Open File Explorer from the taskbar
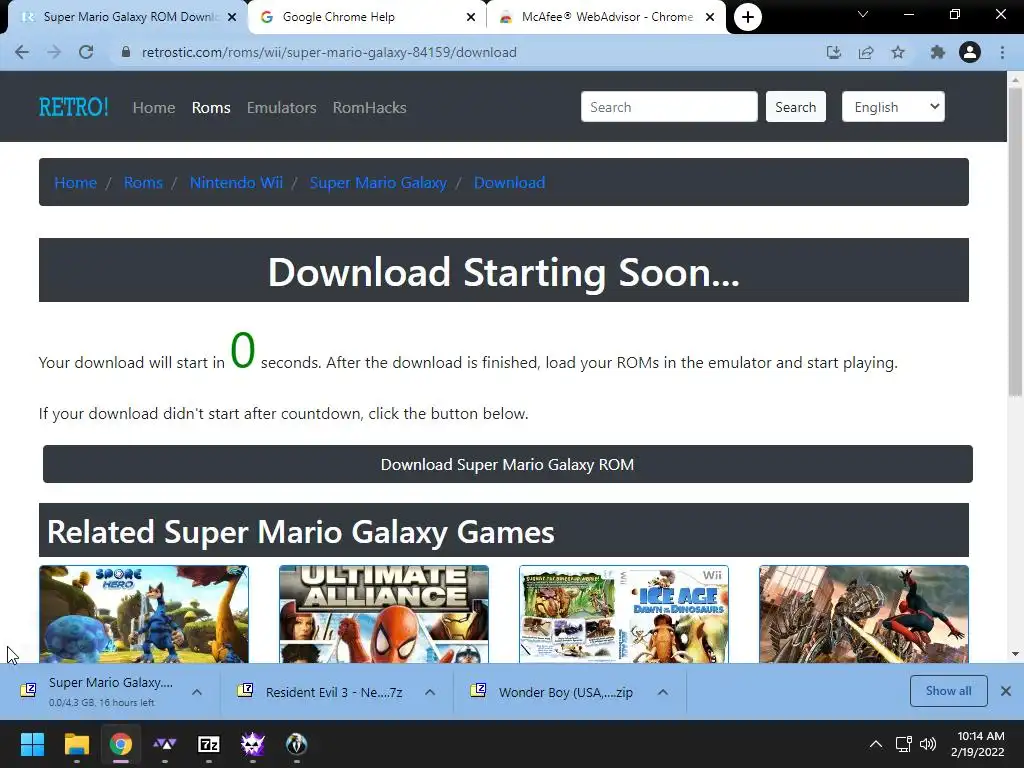The image size is (1024, 768). click(x=76, y=744)
